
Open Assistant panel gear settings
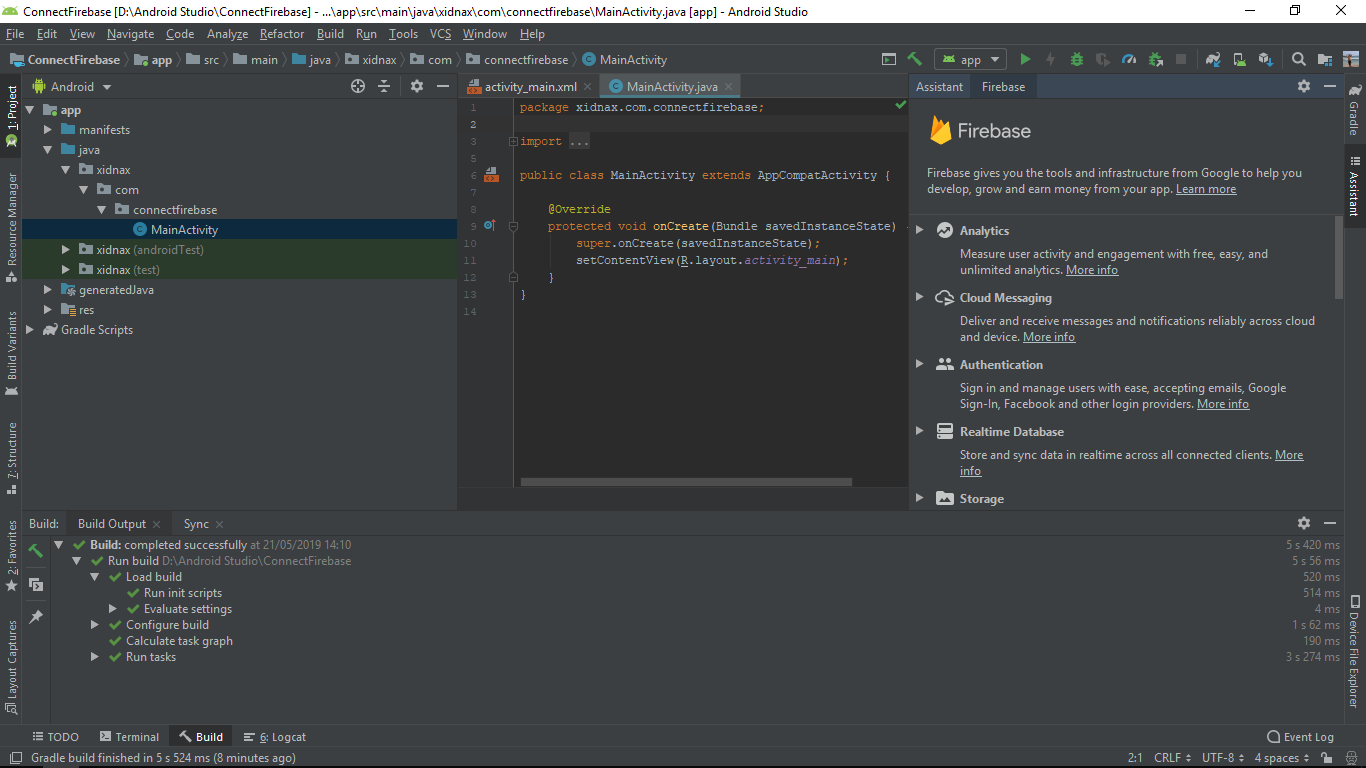(x=1304, y=86)
